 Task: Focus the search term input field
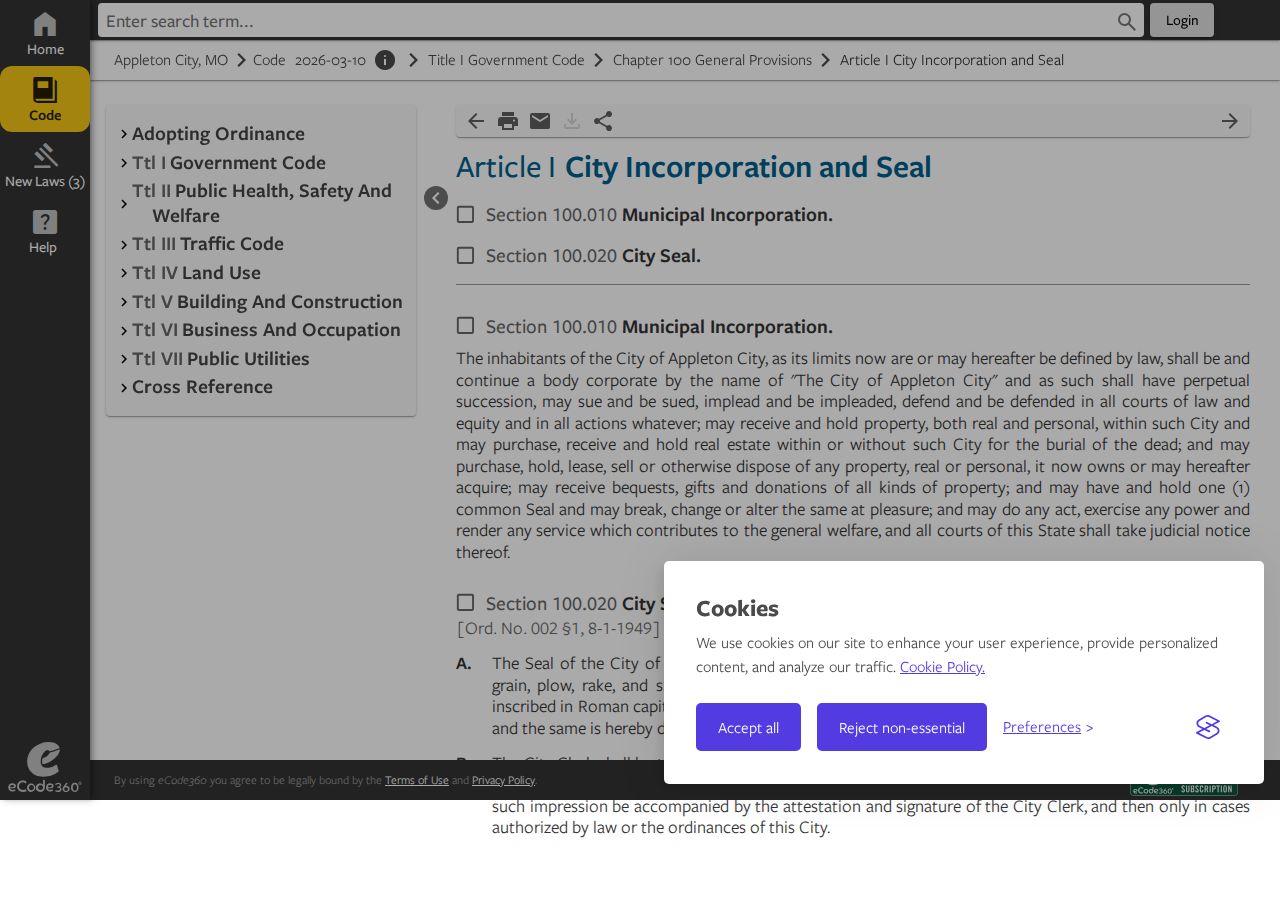[x=608, y=21]
